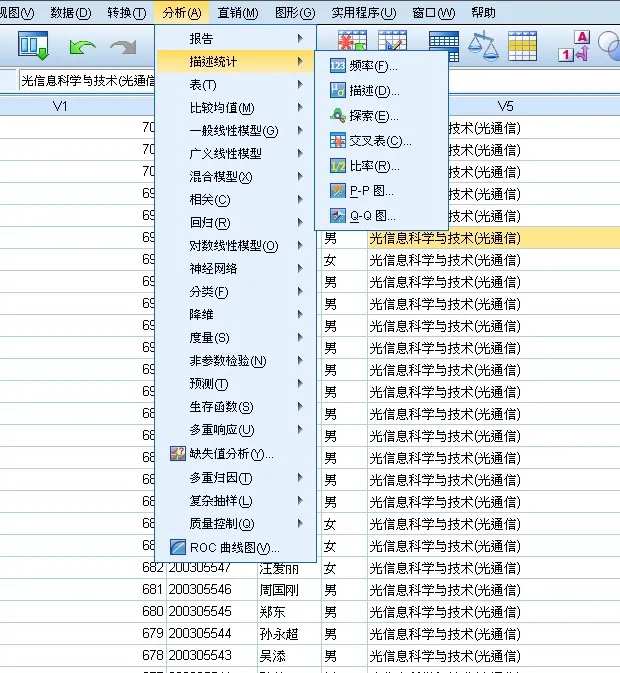Expand the 混合模型(X) submenu
Screen dimensions: 620x673
[236, 176]
